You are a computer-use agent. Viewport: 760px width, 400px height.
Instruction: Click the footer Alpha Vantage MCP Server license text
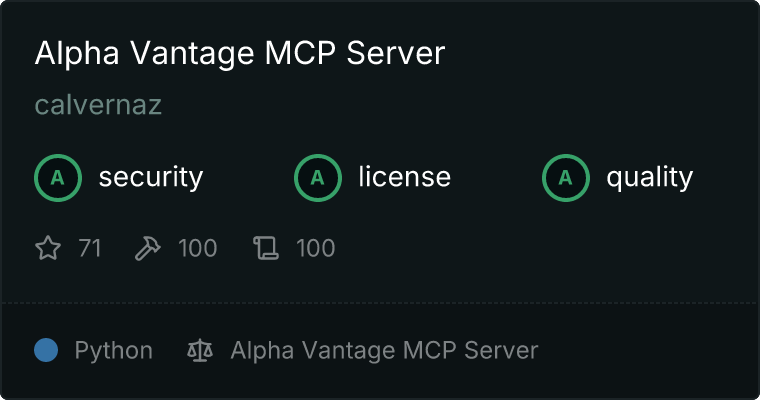[384, 351]
